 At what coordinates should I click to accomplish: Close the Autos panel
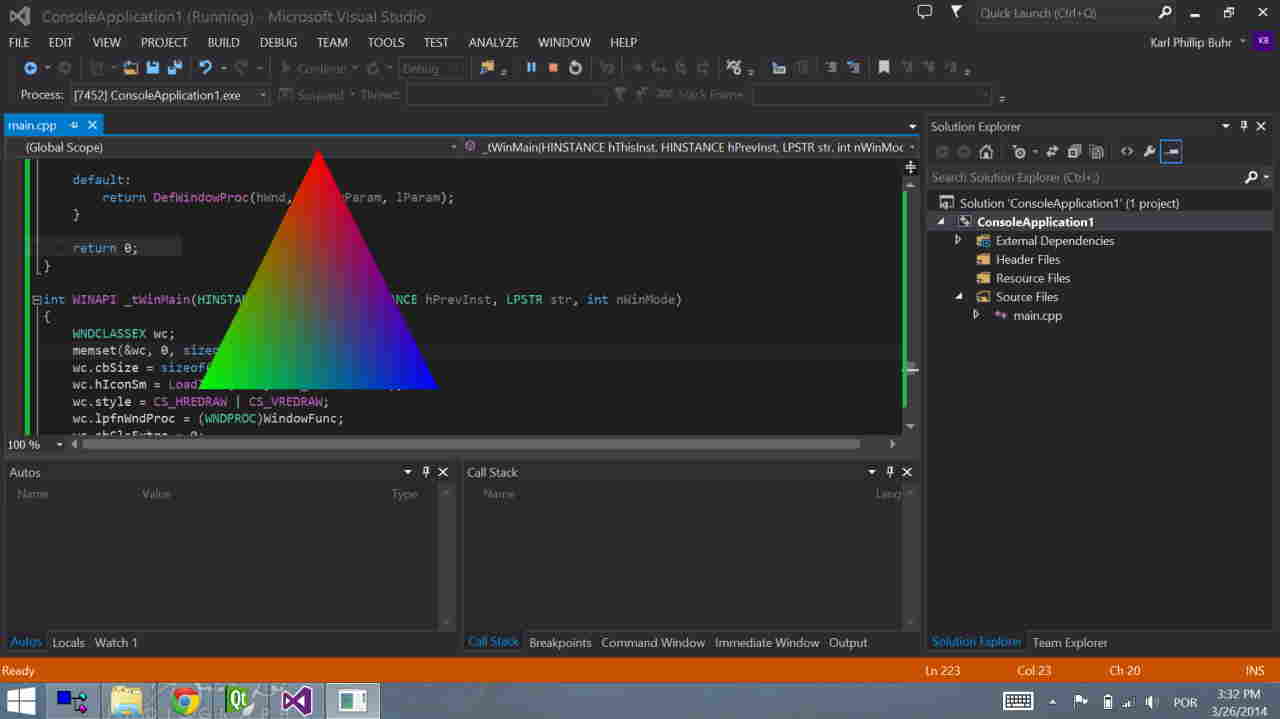(444, 472)
